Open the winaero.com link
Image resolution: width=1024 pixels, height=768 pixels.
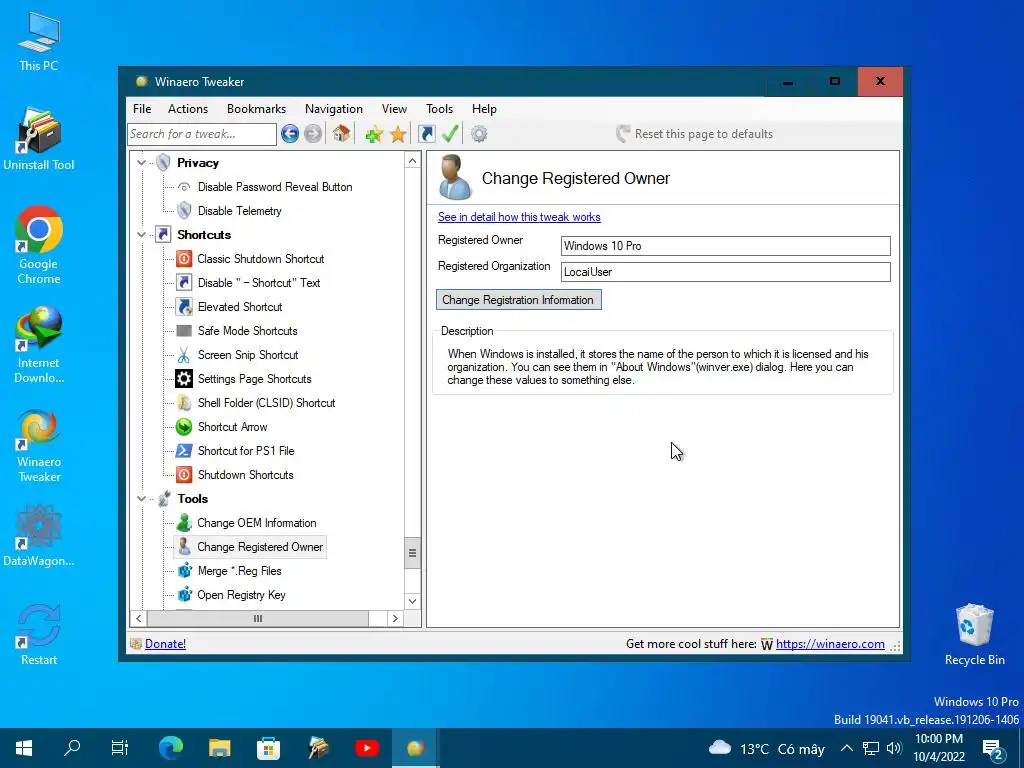click(x=830, y=644)
